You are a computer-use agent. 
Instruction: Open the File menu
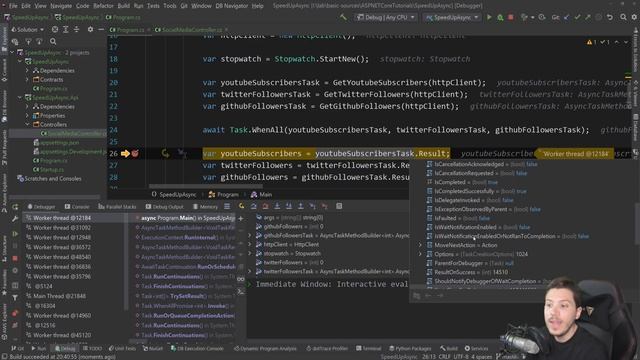(13, 6)
